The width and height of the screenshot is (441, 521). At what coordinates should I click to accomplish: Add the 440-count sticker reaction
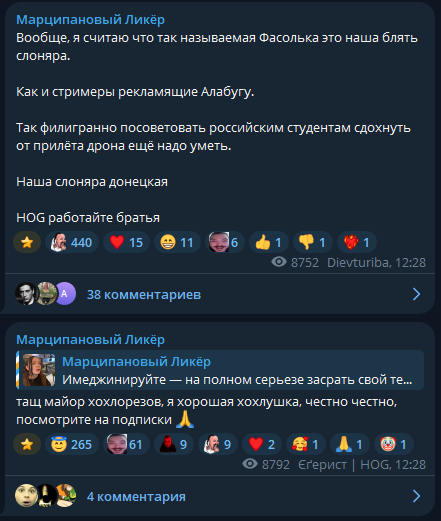(72, 242)
